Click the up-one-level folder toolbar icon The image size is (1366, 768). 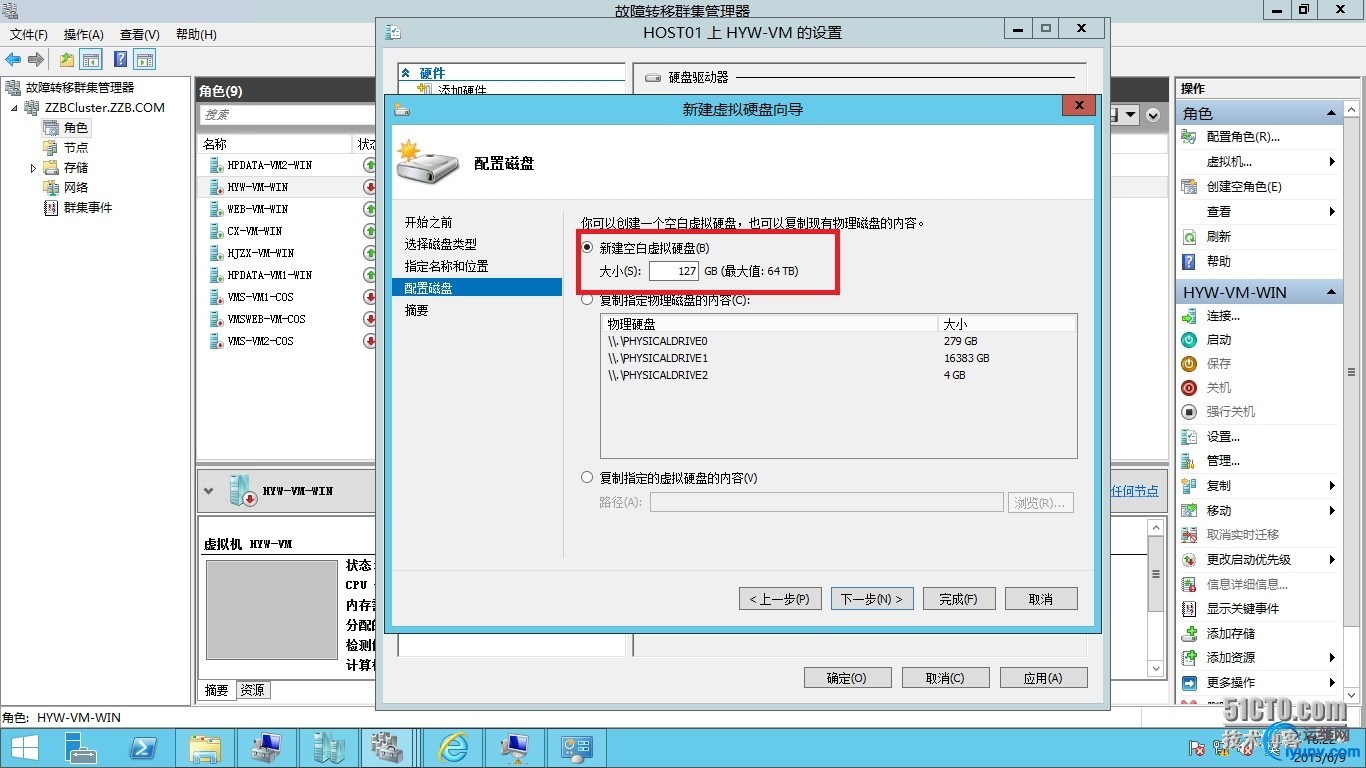coord(67,60)
